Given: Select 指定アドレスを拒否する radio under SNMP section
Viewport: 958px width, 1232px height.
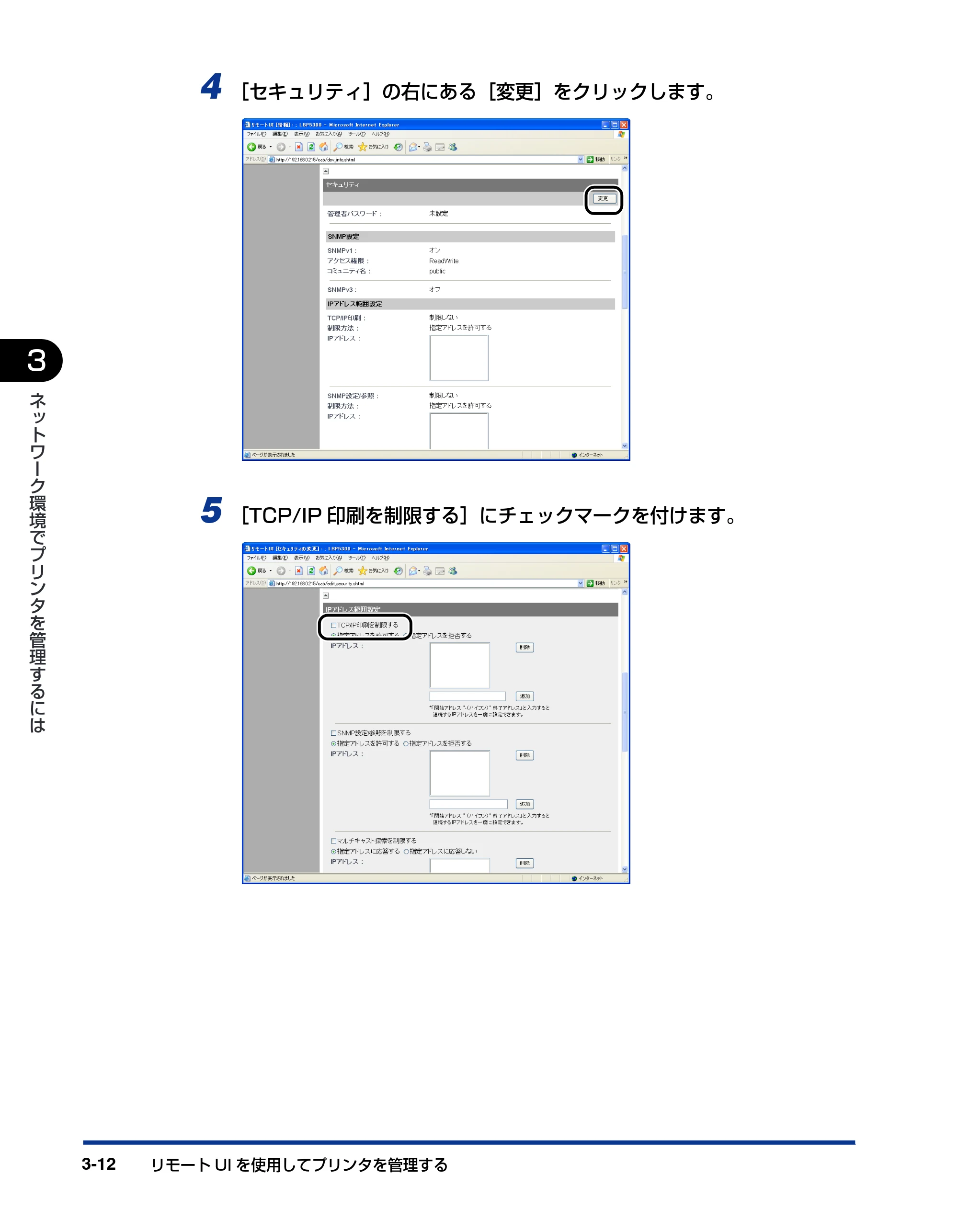Looking at the screenshot, I should [406, 743].
